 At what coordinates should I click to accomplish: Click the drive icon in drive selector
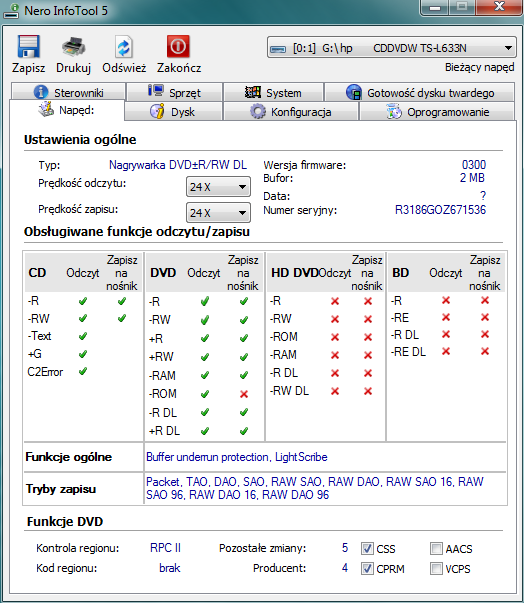click(x=278, y=49)
